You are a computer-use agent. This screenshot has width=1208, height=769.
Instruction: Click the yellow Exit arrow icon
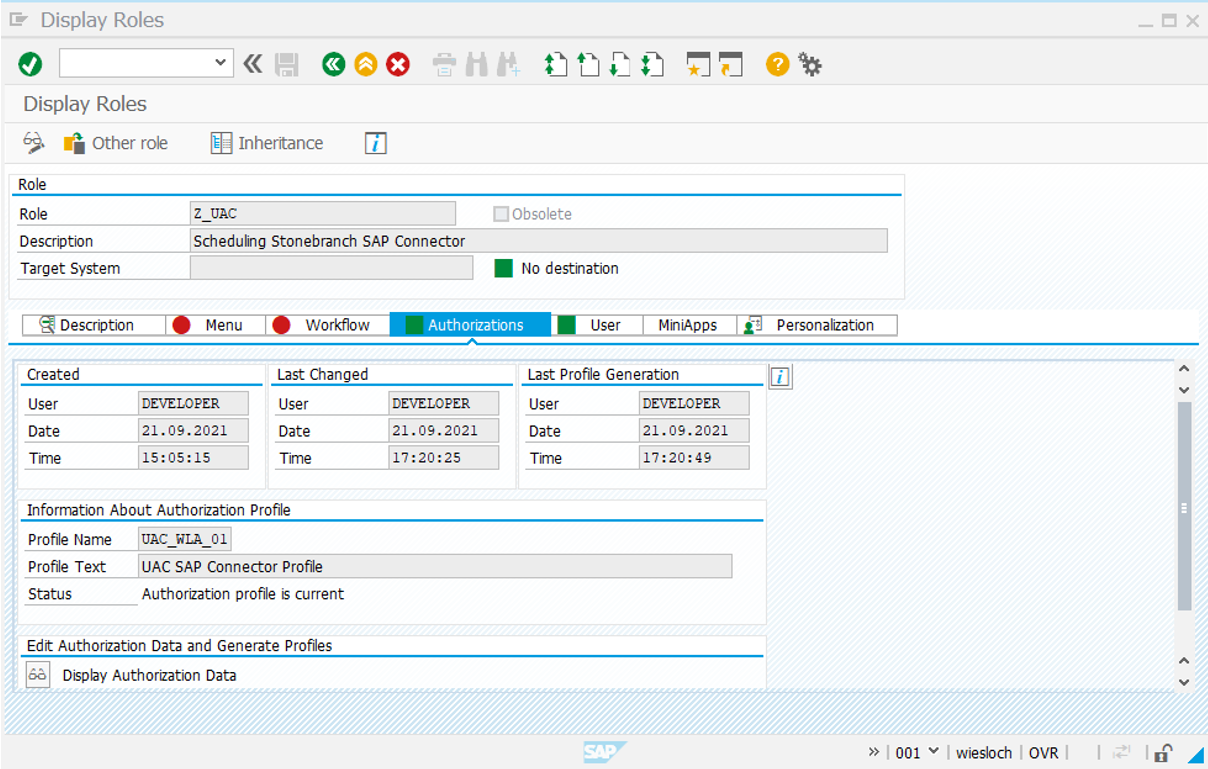pos(366,65)
